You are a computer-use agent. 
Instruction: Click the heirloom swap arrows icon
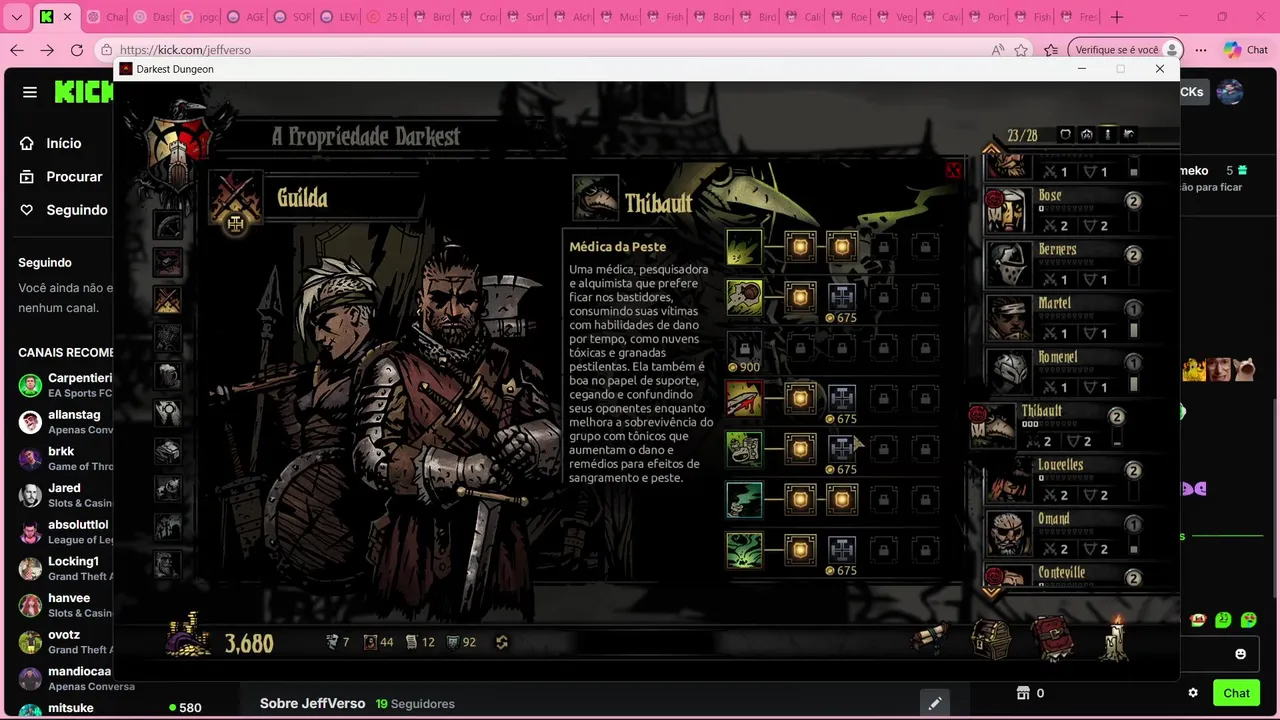[502, 642]
